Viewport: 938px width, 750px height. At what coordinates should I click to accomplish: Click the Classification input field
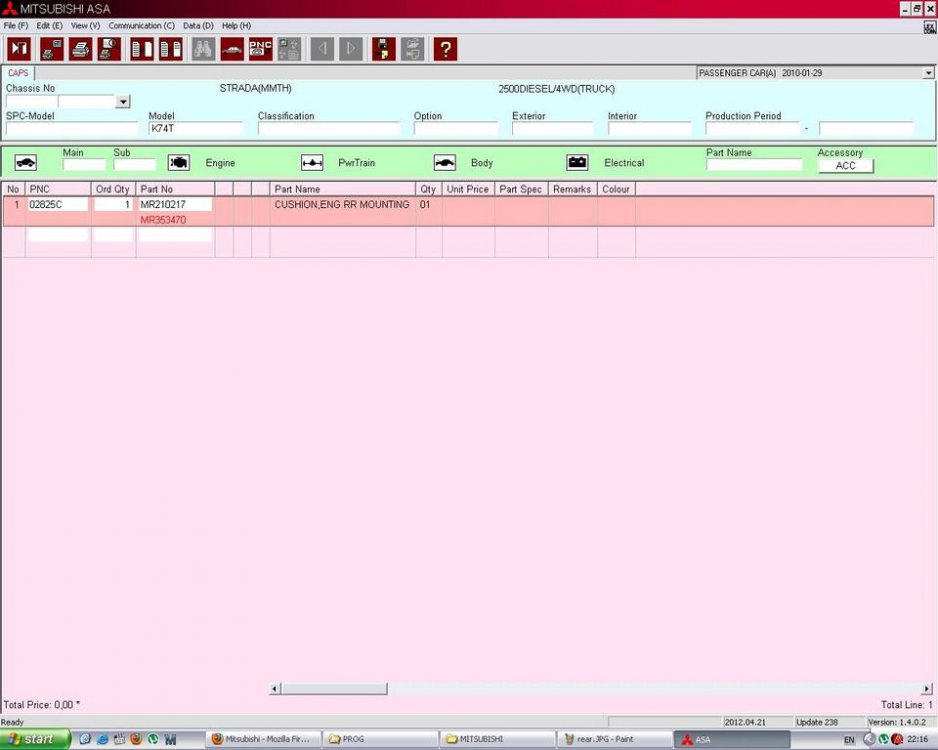pos(328,129)
